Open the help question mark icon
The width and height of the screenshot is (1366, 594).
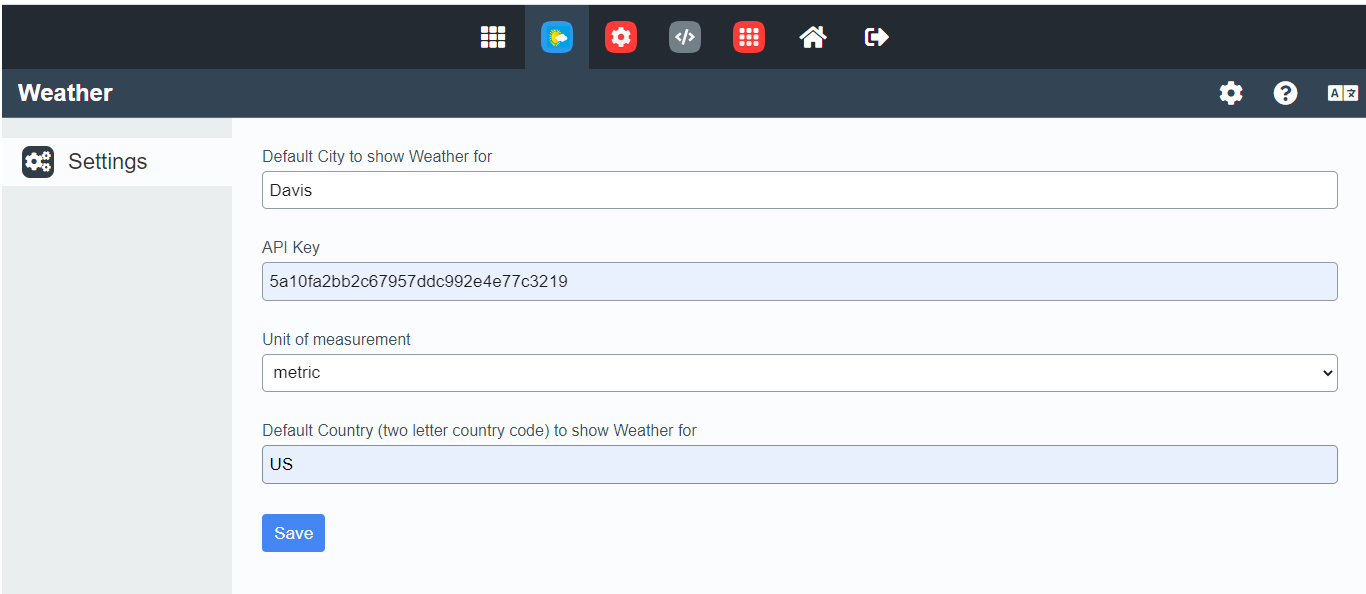(1285, 93)
